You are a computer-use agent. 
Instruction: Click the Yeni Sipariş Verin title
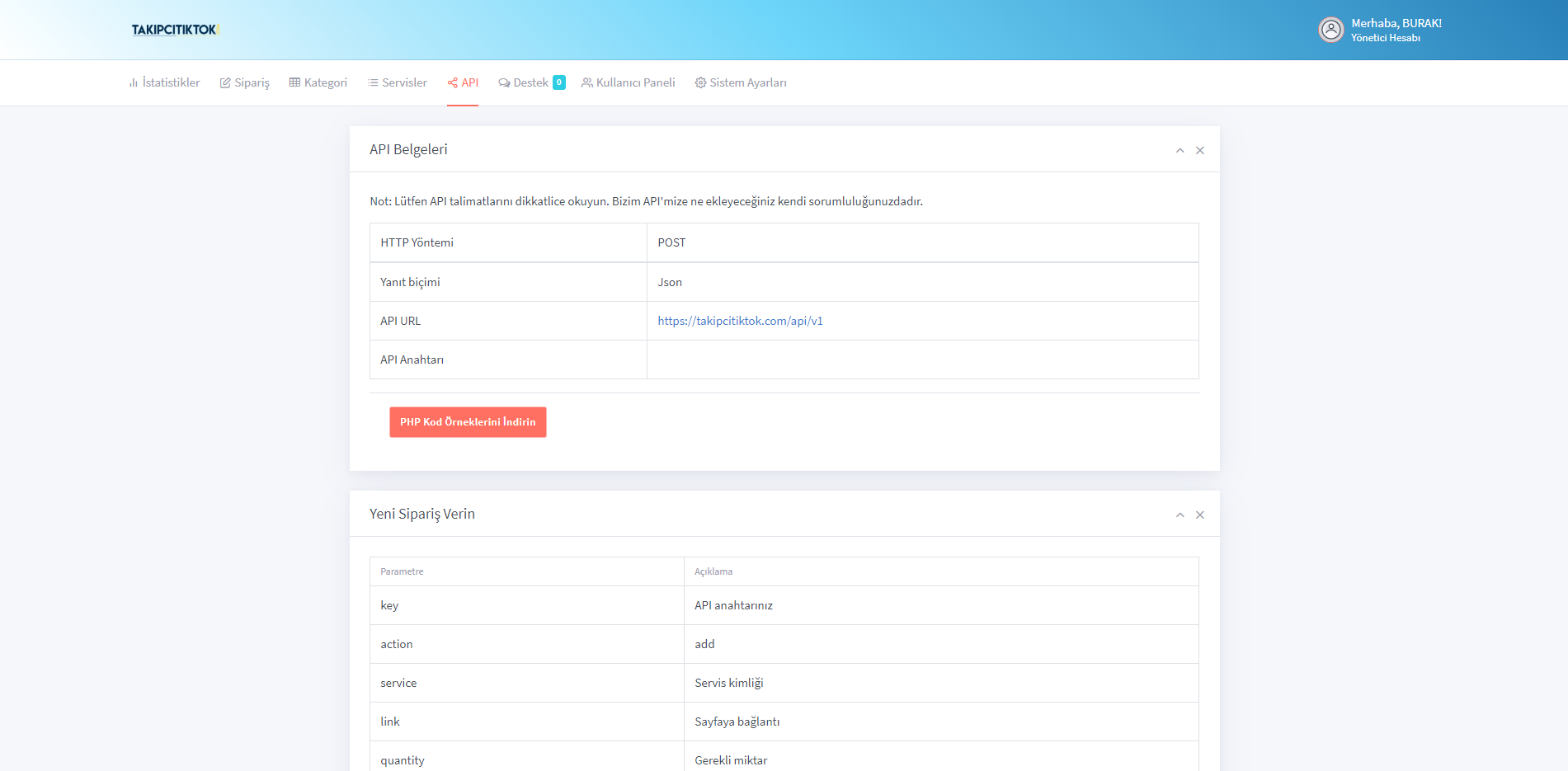(x=422, y=514)
